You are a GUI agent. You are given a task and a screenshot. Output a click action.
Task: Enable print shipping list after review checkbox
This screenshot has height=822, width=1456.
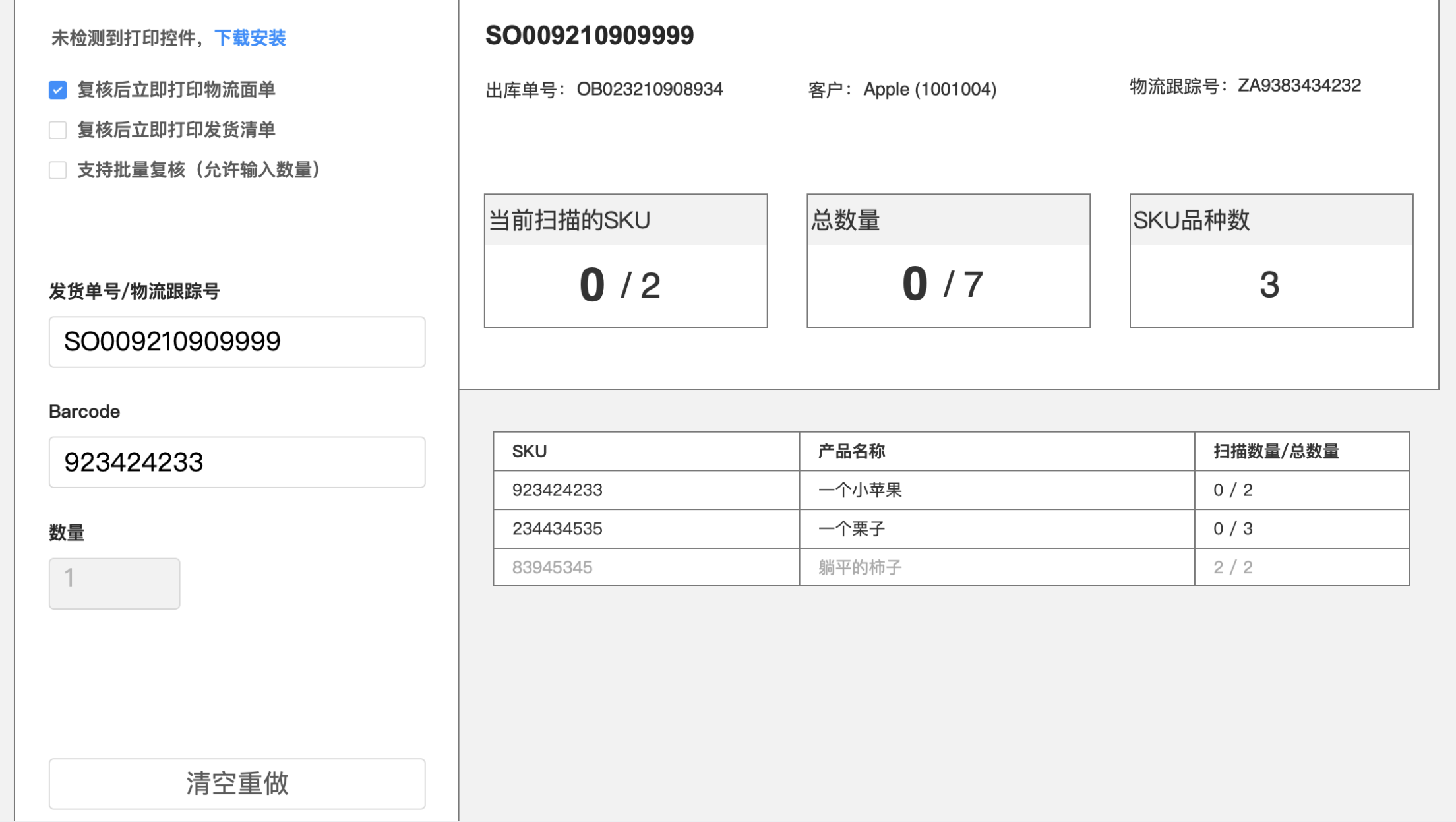coord(58,130)
